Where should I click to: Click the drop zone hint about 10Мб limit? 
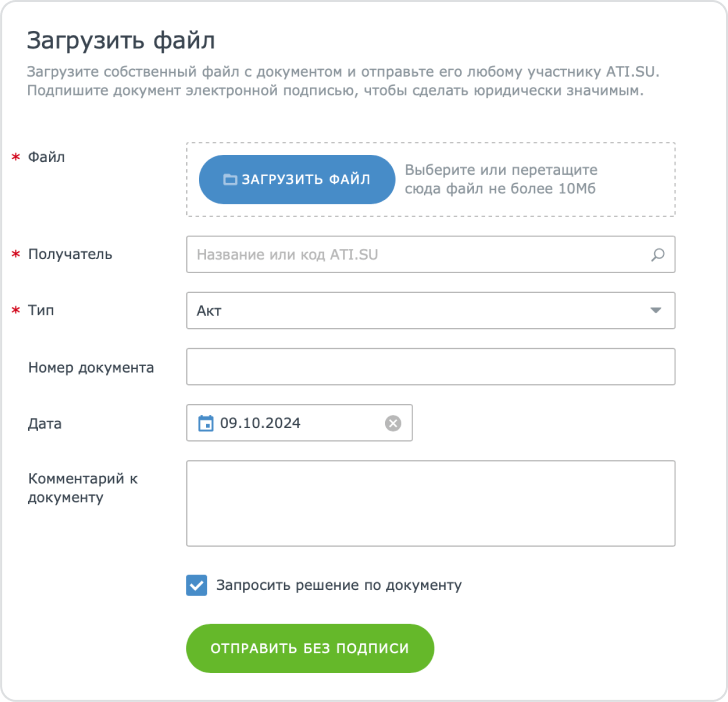click(x=501, y=179)
